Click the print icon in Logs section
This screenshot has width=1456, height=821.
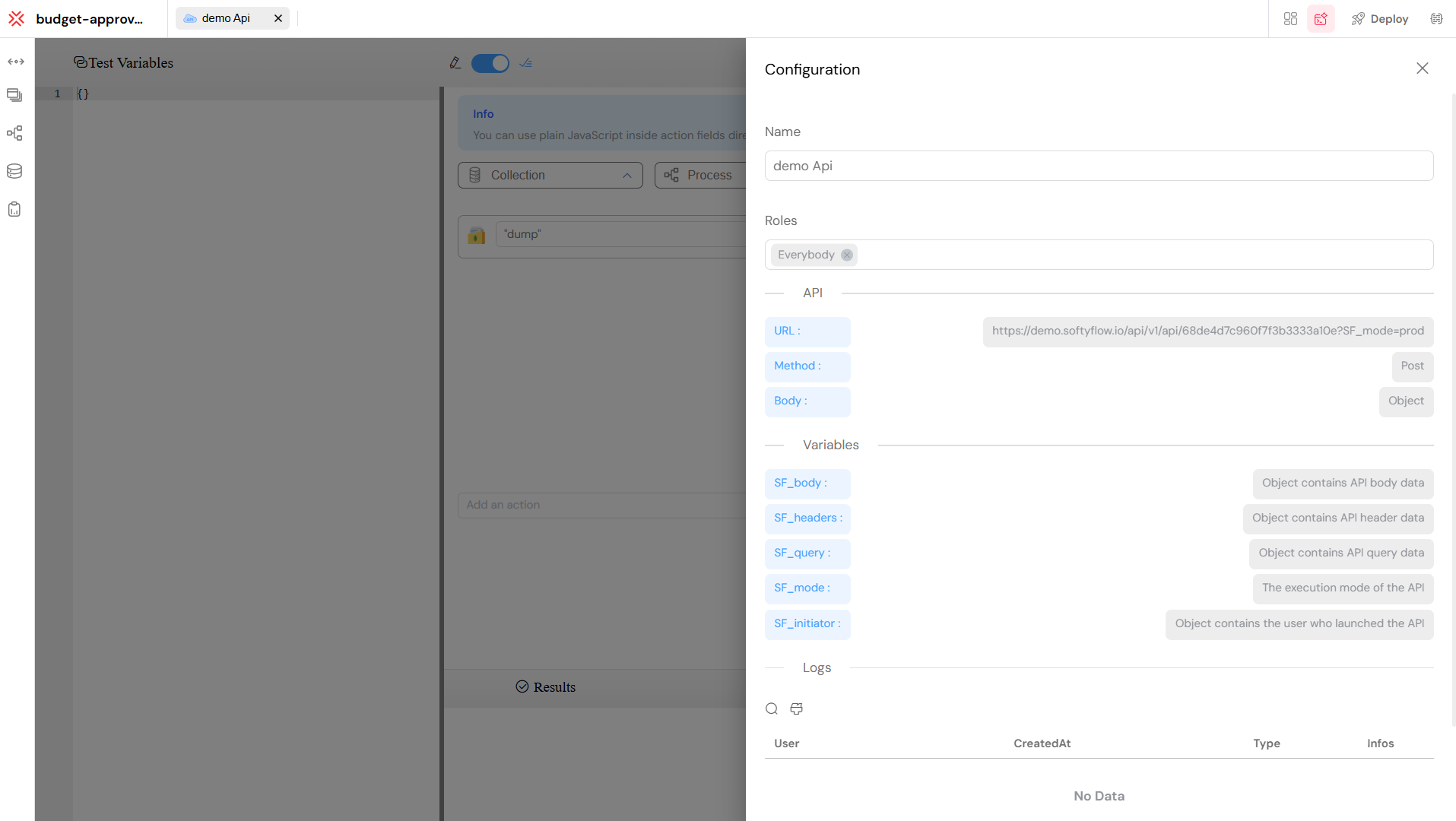795,708
